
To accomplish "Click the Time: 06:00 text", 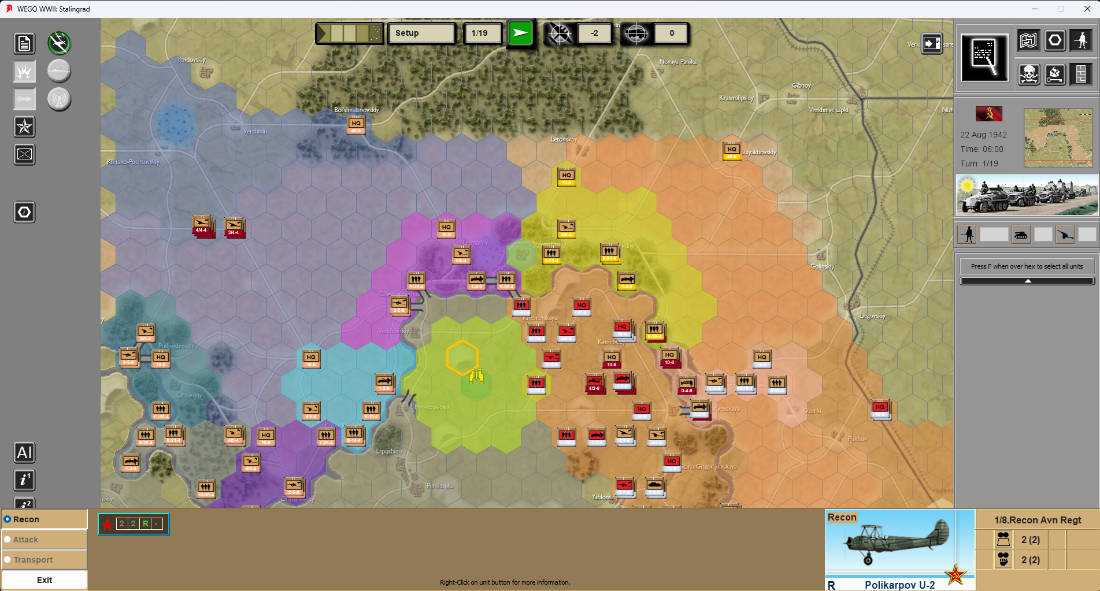I will (x=981, y=149).
